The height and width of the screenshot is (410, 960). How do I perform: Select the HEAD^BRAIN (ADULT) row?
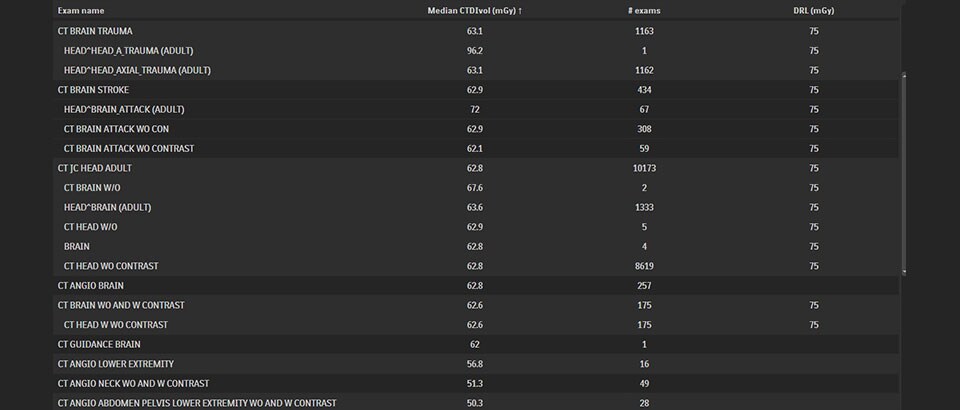[x=476, y=207]
